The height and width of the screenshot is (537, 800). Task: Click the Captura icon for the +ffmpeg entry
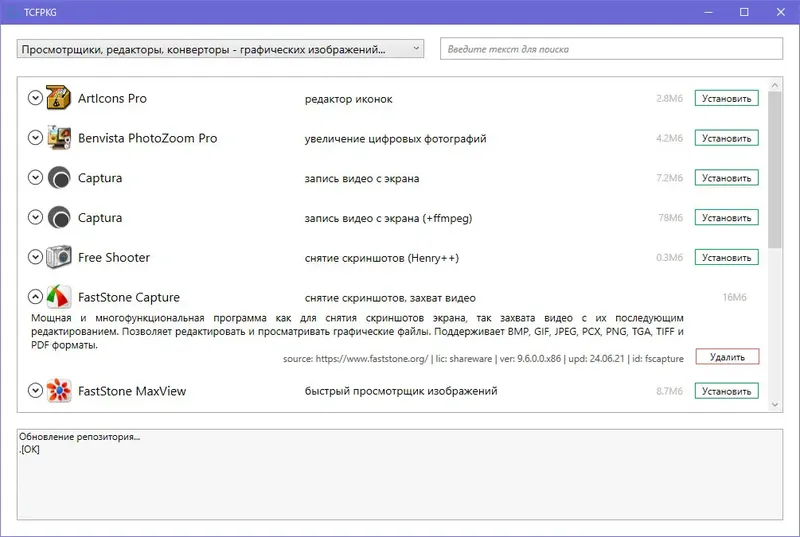[59, 217]
